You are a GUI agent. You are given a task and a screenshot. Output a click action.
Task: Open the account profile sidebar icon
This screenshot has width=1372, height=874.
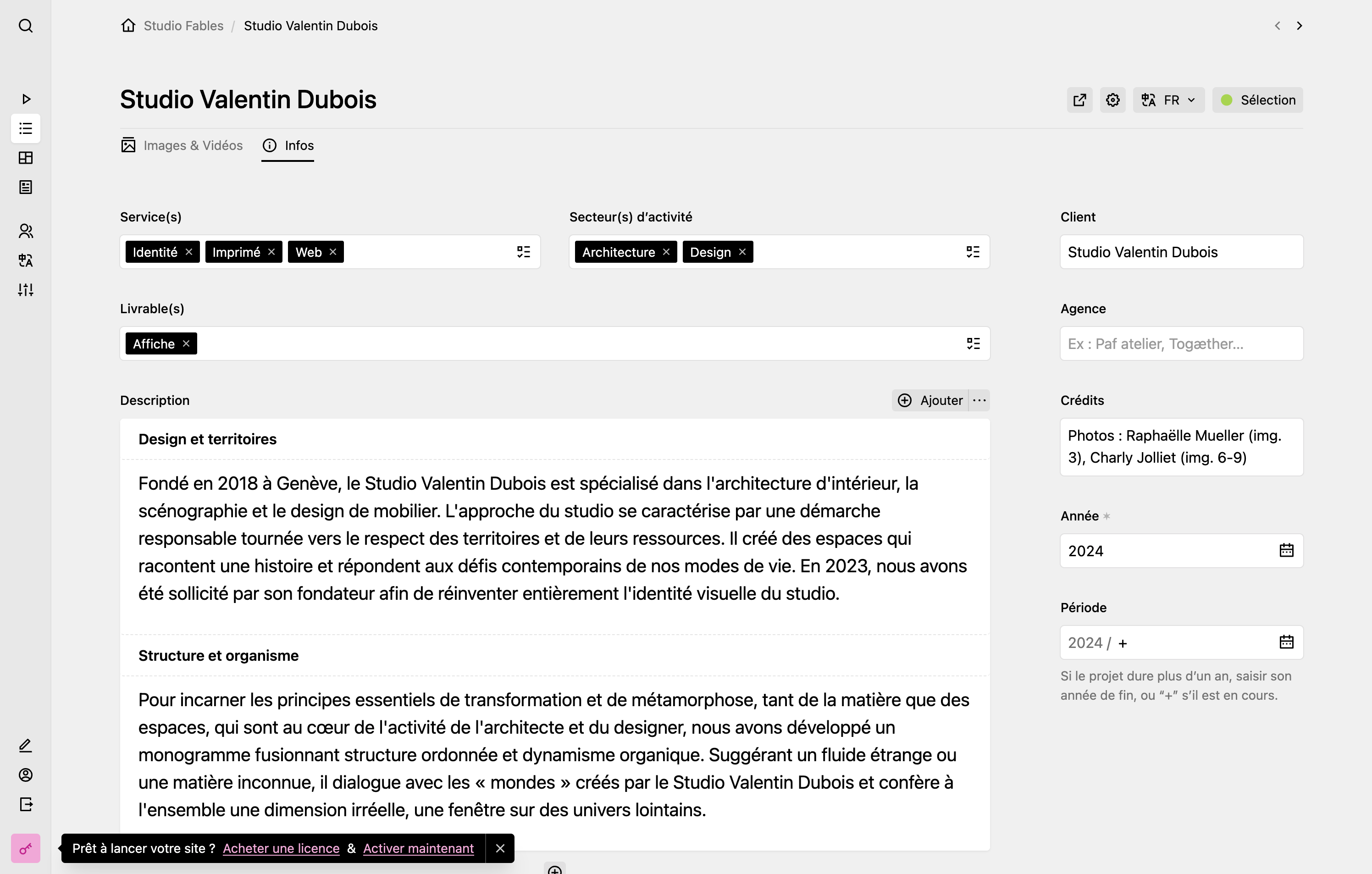tap(26, 775)
